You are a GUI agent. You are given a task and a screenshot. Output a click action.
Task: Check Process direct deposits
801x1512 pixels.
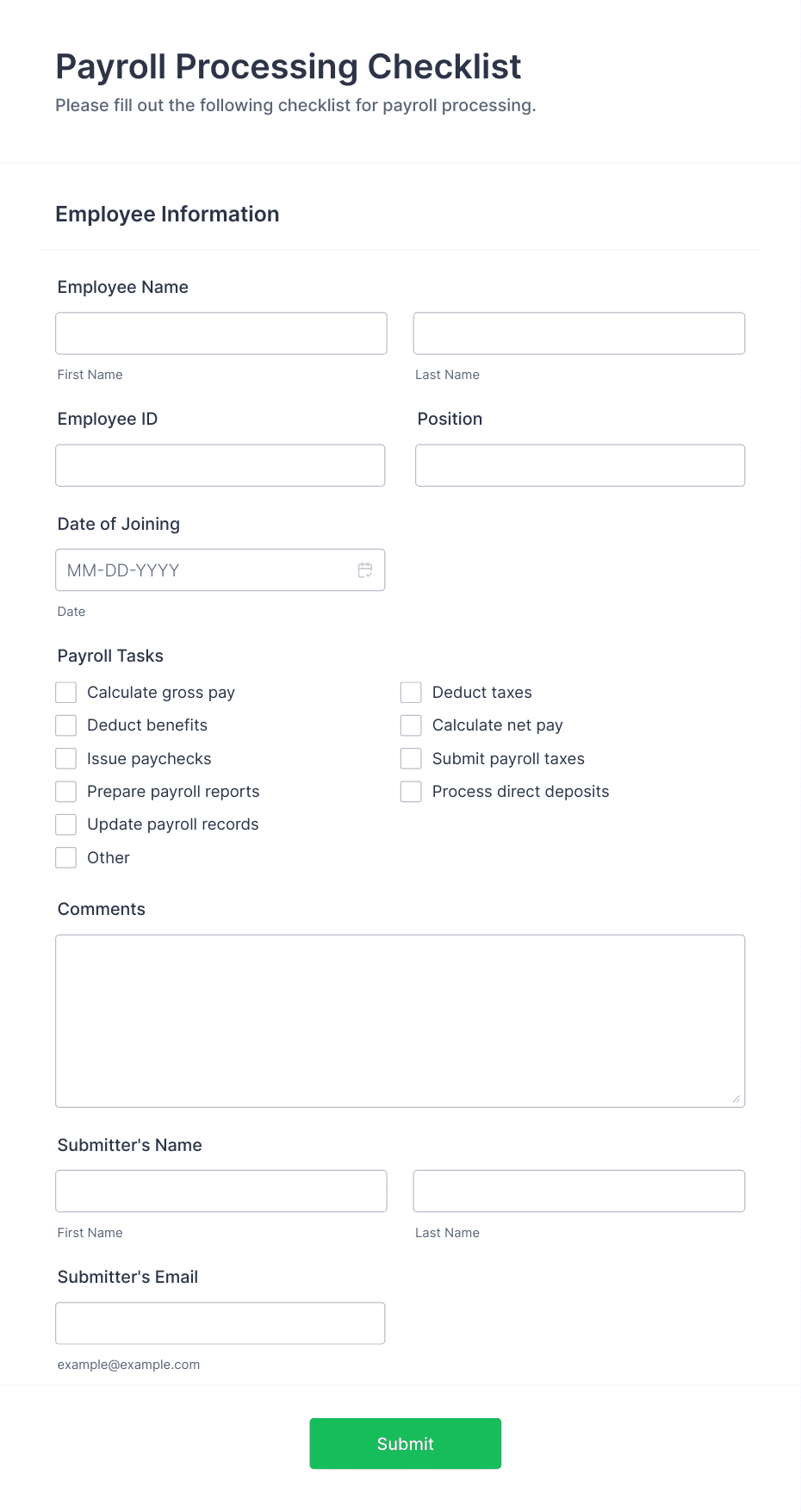tap(410, 791)
